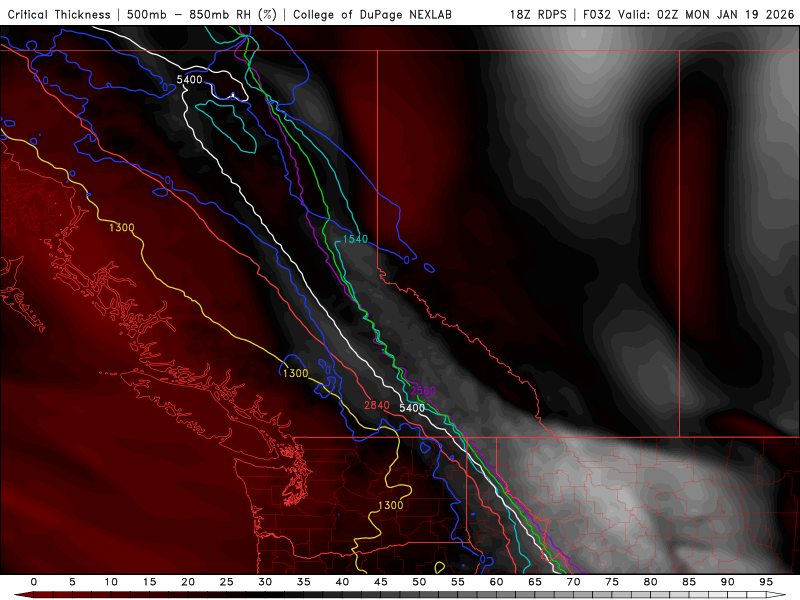Click colorbar tick label "10"
This screenshot has width=800, height=600.
tap(111, 582)
